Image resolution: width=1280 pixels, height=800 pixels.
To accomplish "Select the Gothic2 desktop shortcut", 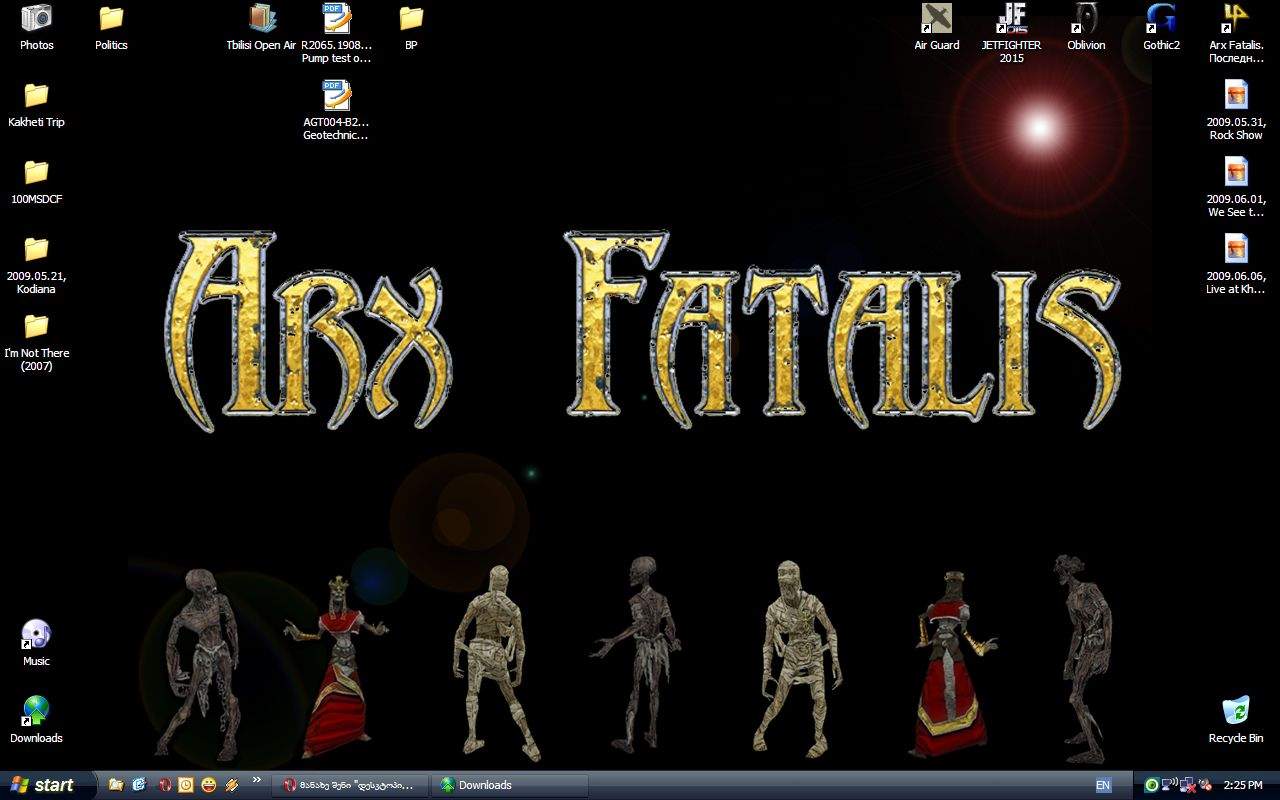I will coord(1161,19).
